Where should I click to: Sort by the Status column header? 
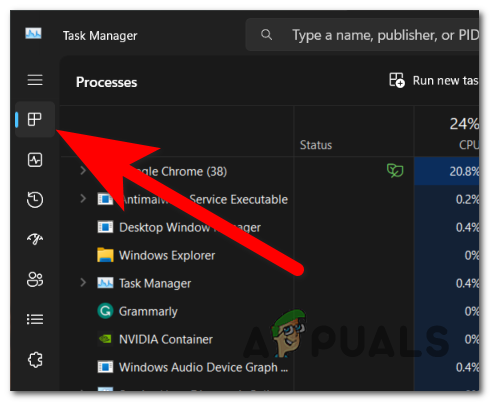click(x=316, y=145)
